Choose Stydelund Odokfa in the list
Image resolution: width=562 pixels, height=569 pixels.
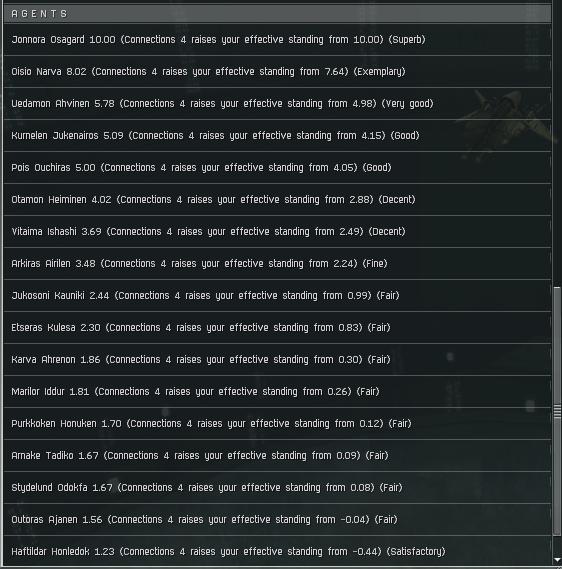tap(278, 487)
